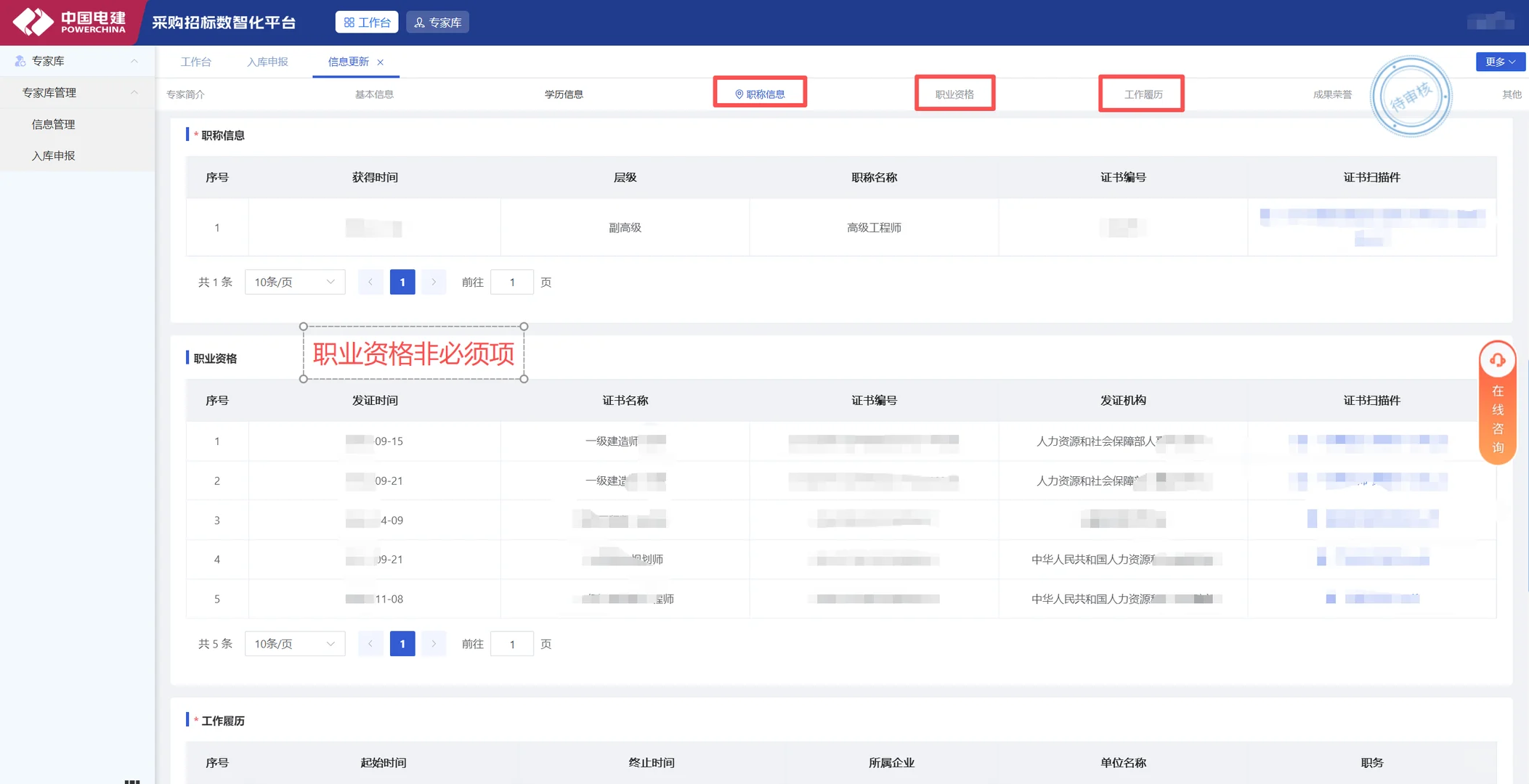Click next page arrow under 职业资格 table
Viewport: 1529px width, 784px height.
(434, 643)
